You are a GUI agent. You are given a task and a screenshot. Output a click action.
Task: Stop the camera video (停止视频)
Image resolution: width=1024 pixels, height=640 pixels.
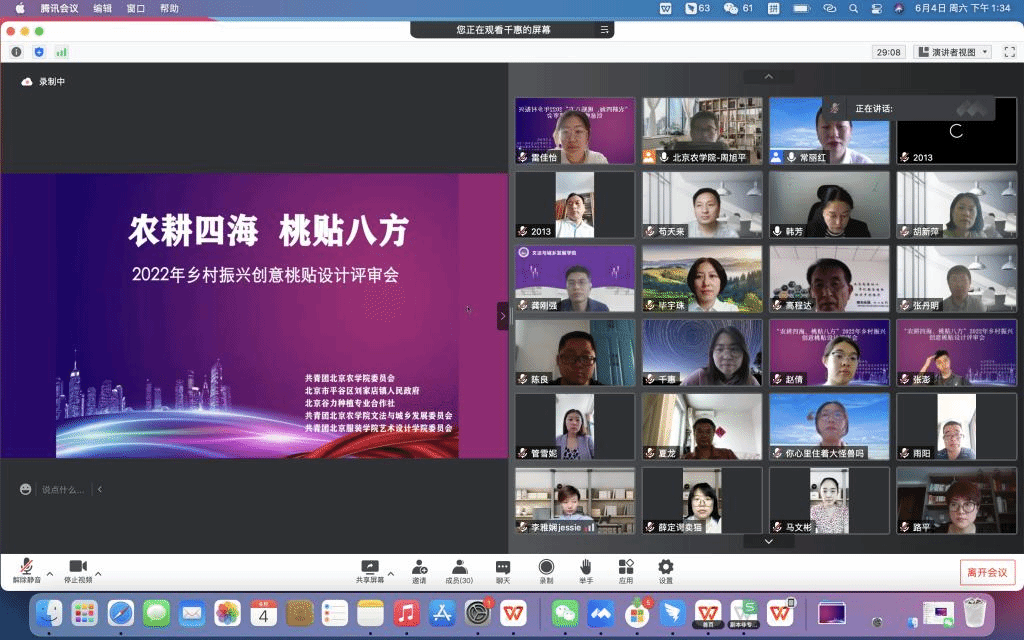point(78,567)
